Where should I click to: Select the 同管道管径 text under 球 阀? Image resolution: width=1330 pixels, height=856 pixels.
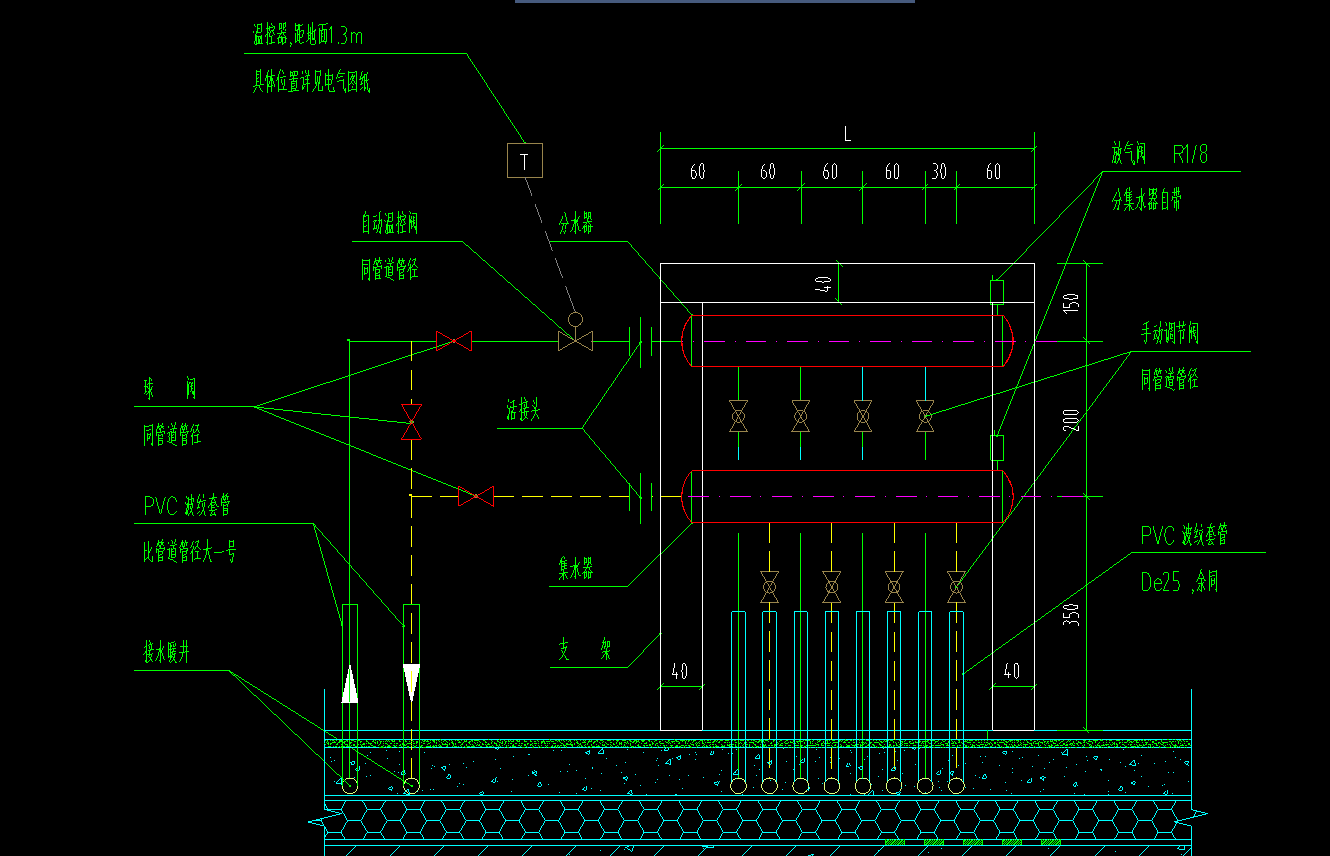click(172, 435)
